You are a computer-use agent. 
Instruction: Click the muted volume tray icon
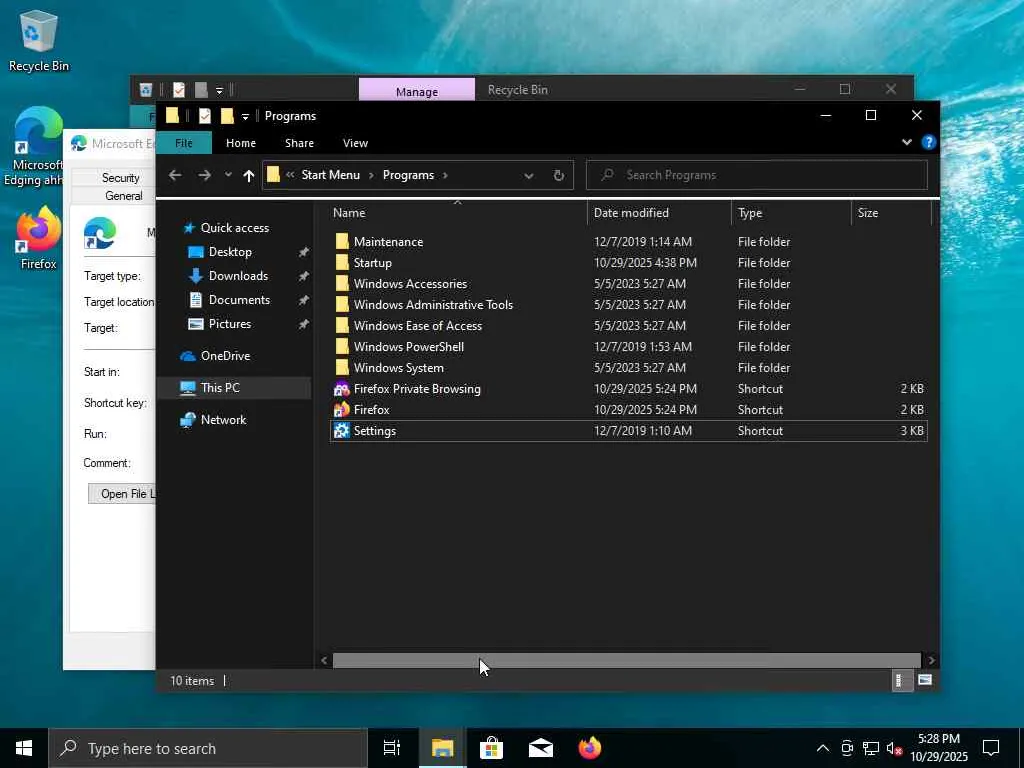pos(894,748)
